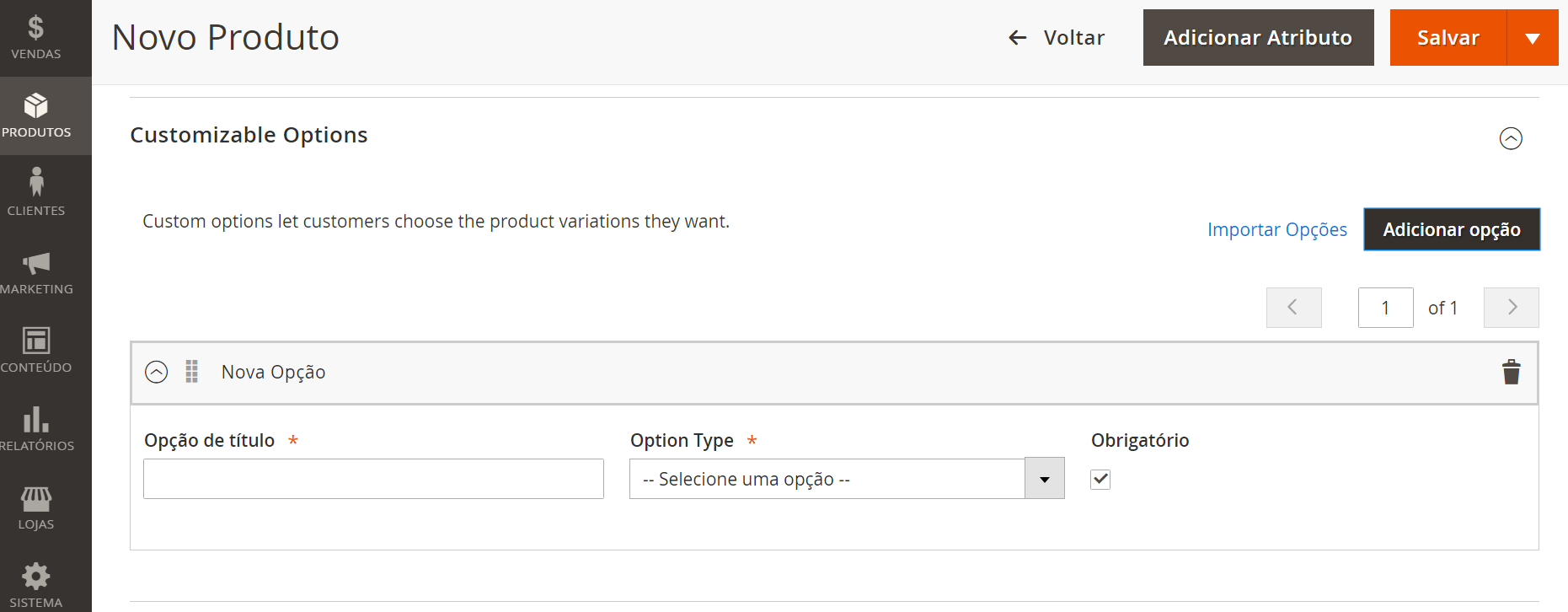Open the Marketing megaphone menu
1568x612 pixels.
(36, 272)
